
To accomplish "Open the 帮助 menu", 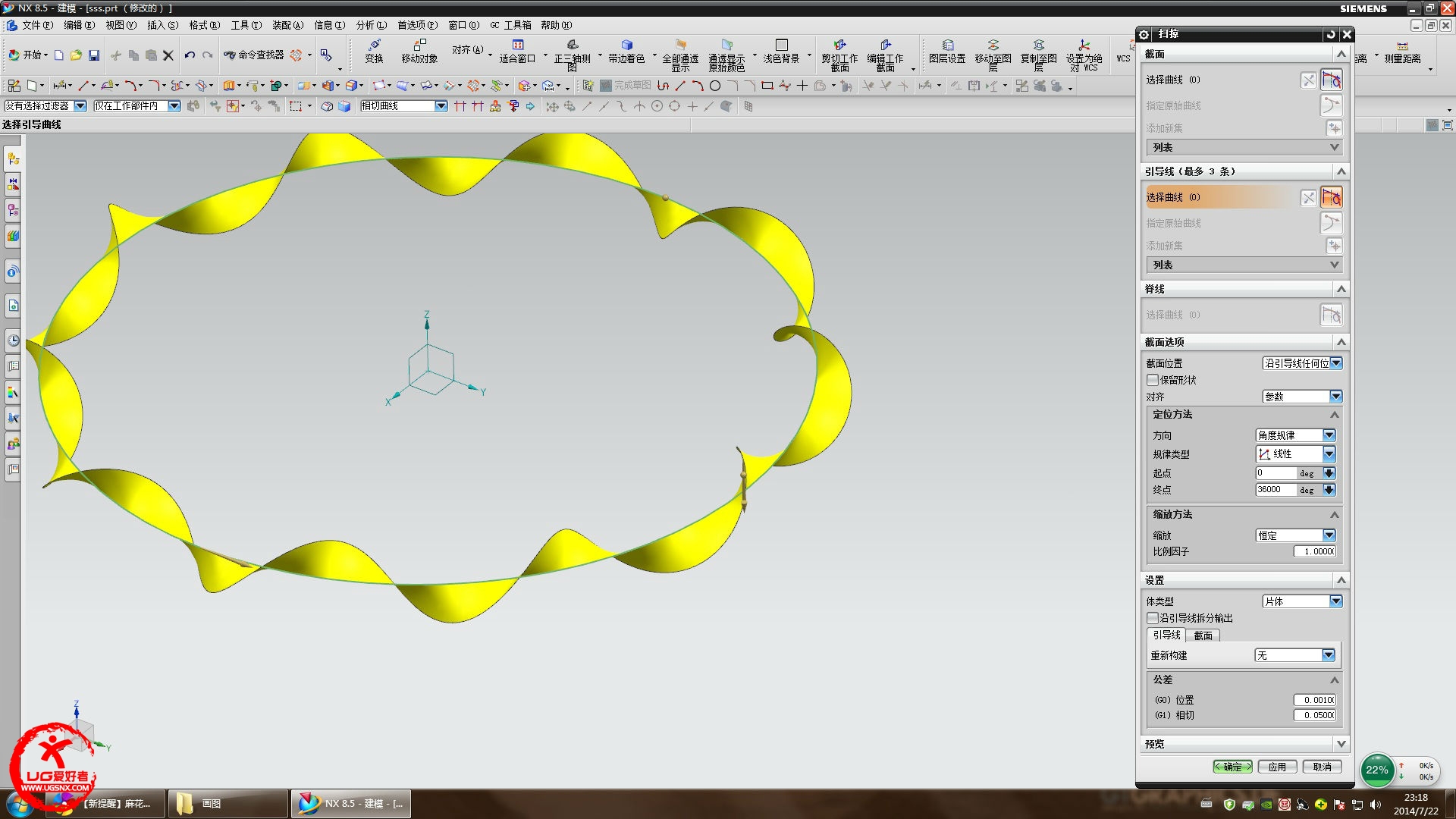I will point(556,25).
